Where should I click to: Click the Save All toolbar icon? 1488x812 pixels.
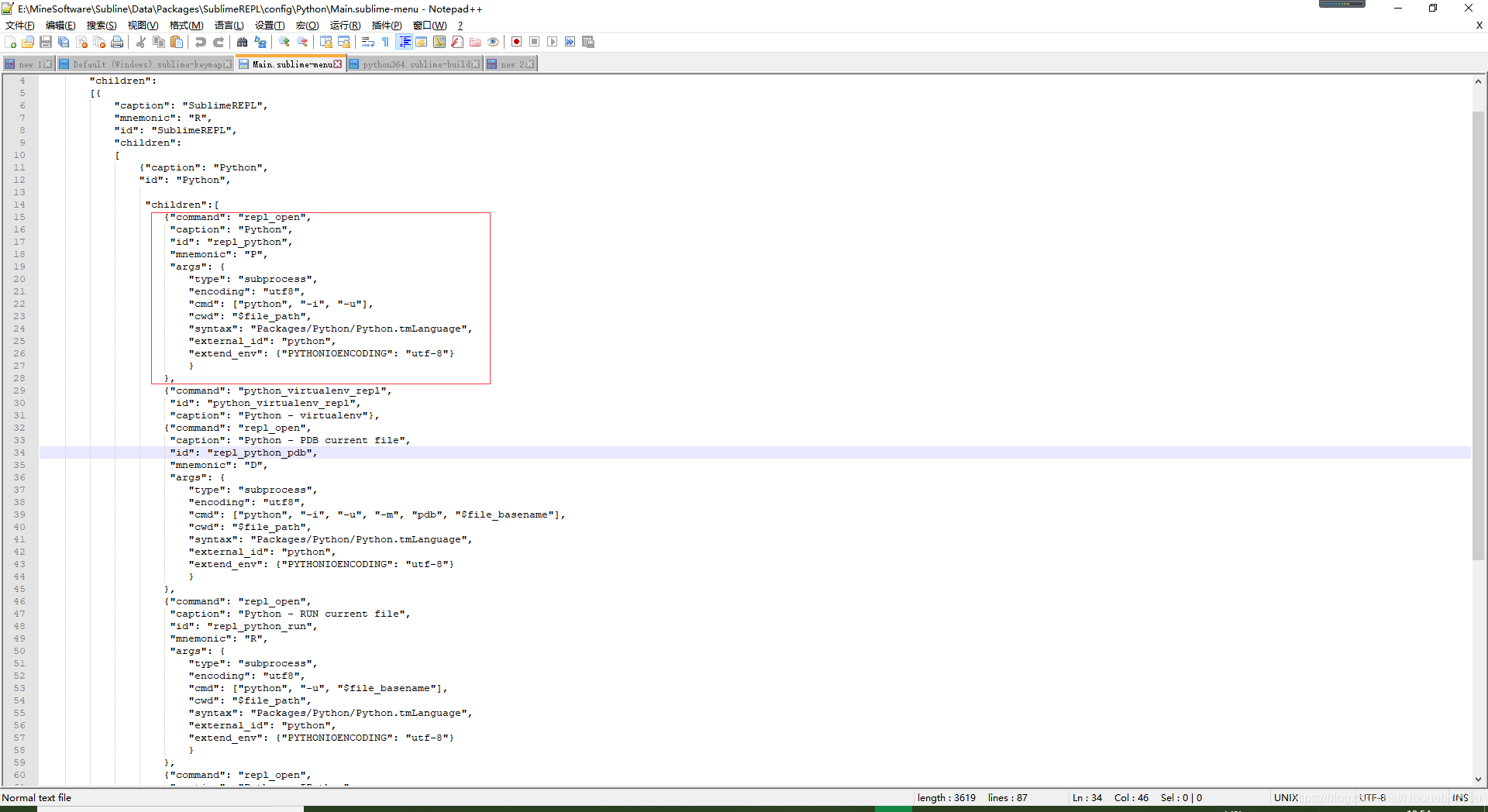click(x=64, y=42)
